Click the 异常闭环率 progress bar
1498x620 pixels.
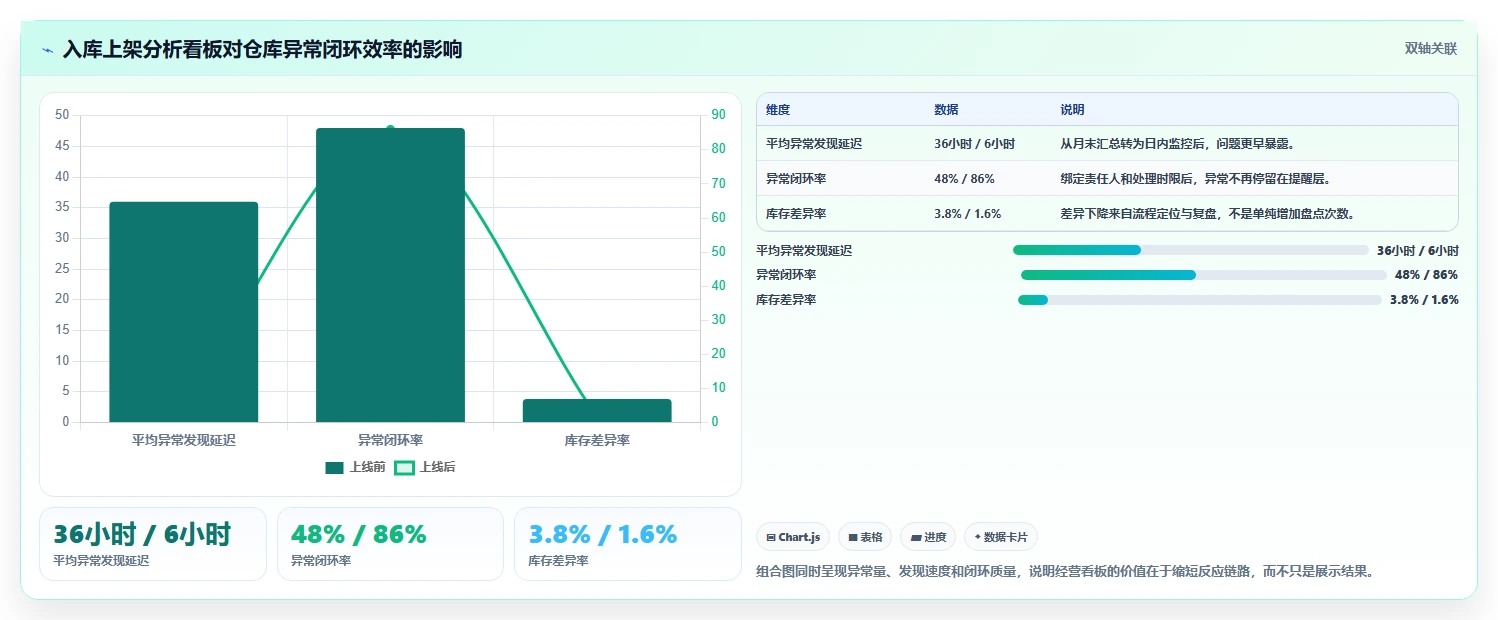[1204, 275]
